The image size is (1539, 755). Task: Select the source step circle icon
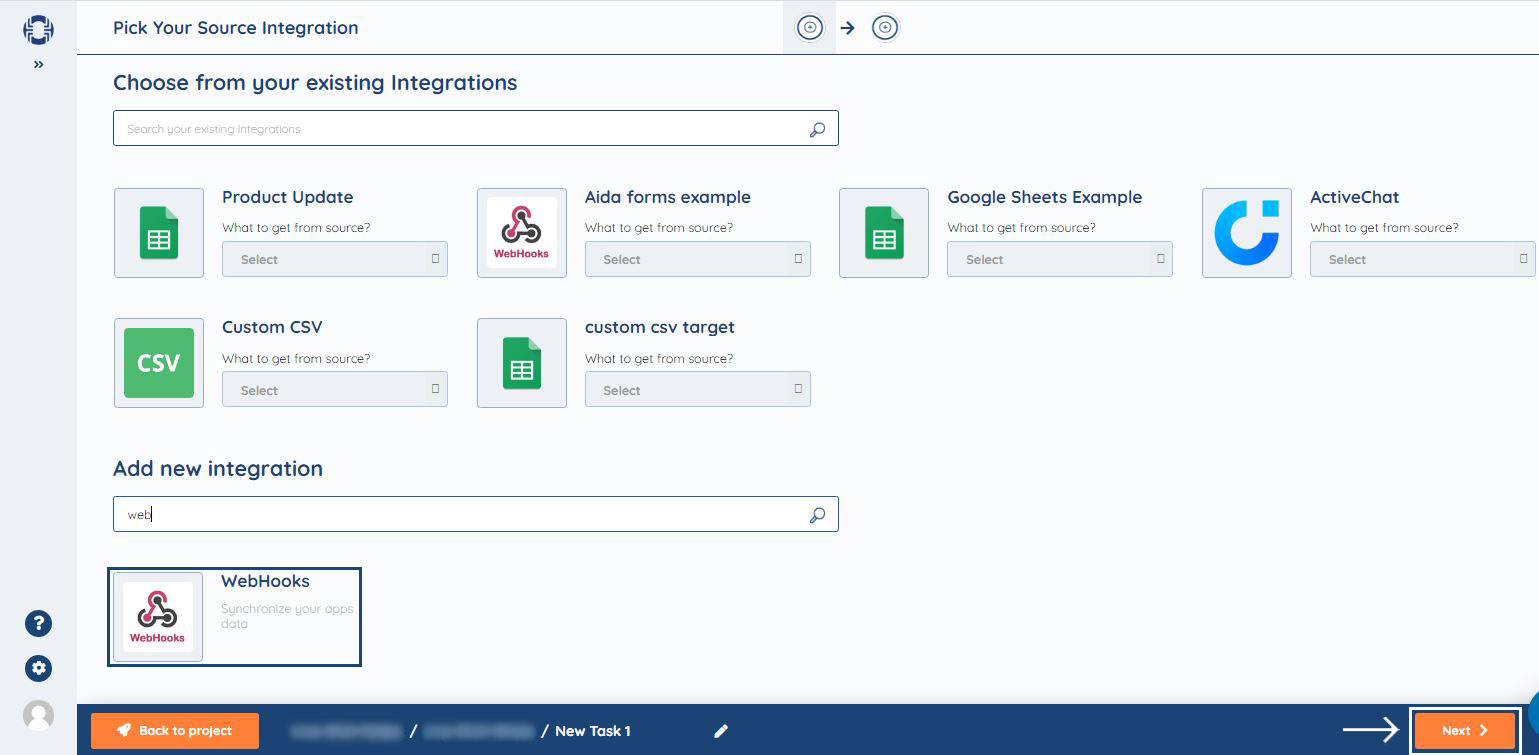[x=810, y=28]
